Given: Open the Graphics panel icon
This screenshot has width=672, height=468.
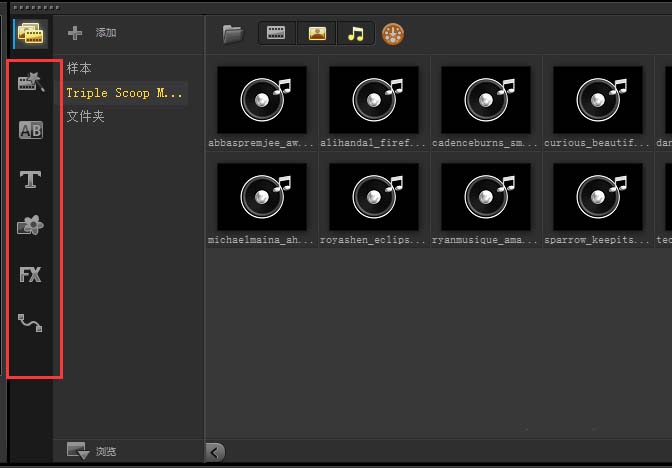Looking at the screenshot, I should [30, 225].
